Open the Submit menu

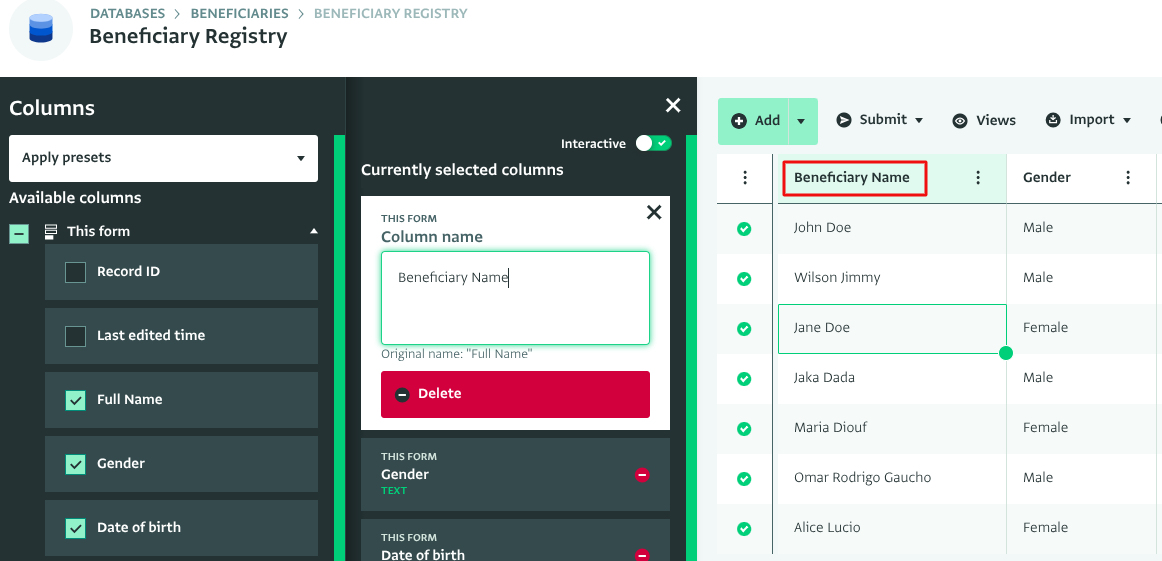879,120
